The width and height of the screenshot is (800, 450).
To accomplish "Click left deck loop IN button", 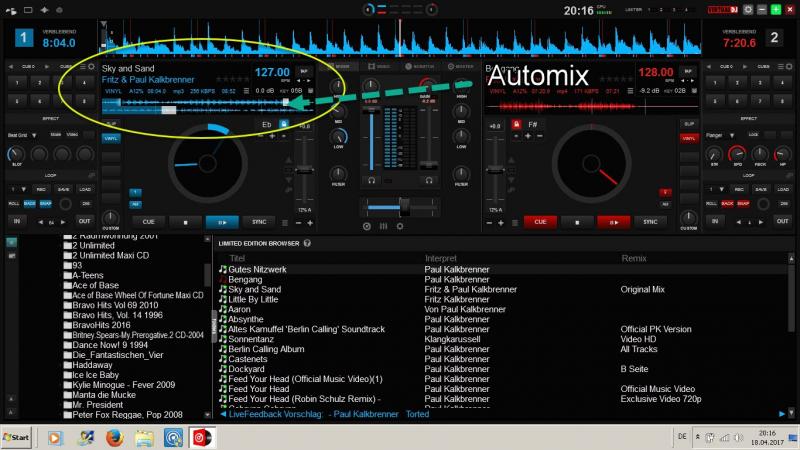I will pos(16,221).
